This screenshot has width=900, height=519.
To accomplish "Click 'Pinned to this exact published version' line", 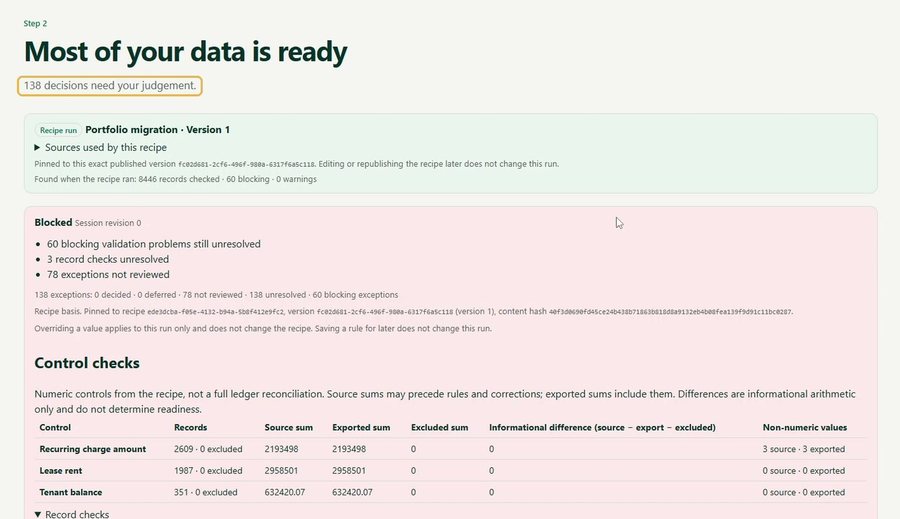I will pos(296,164).
